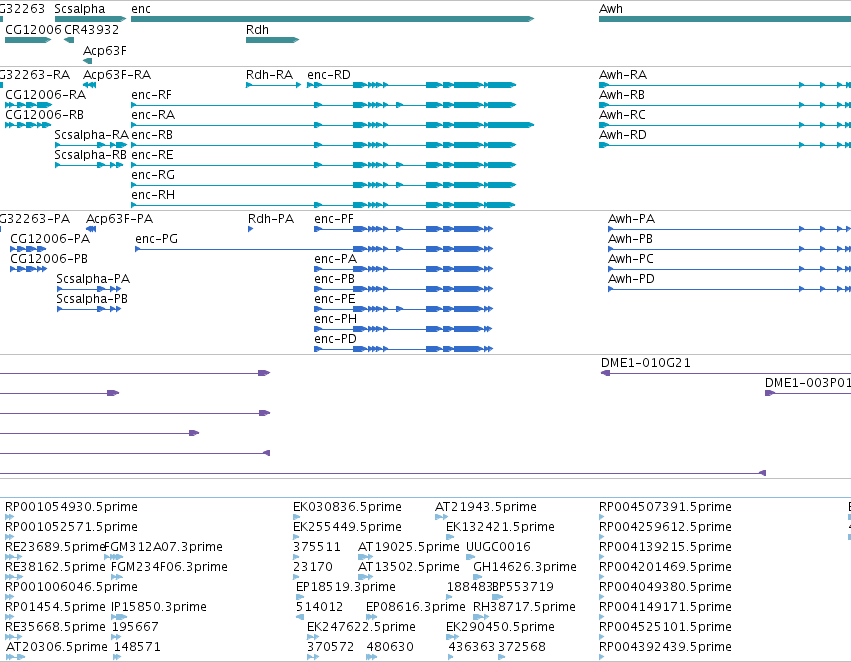Viewport: 851px width, 662px height.
Task: Click the enc-PH protein label
Action: pyautogui.click(x=335, y=320)
